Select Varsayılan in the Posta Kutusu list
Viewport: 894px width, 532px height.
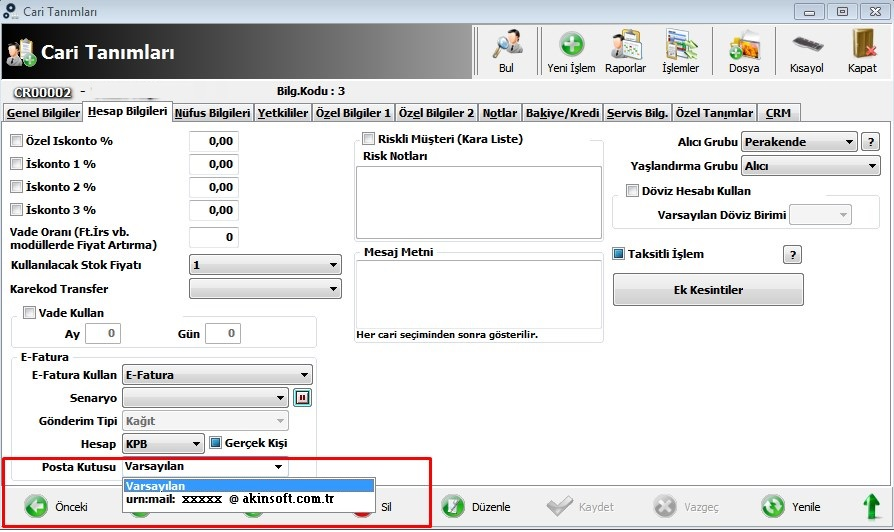click(x=249, y=485)
